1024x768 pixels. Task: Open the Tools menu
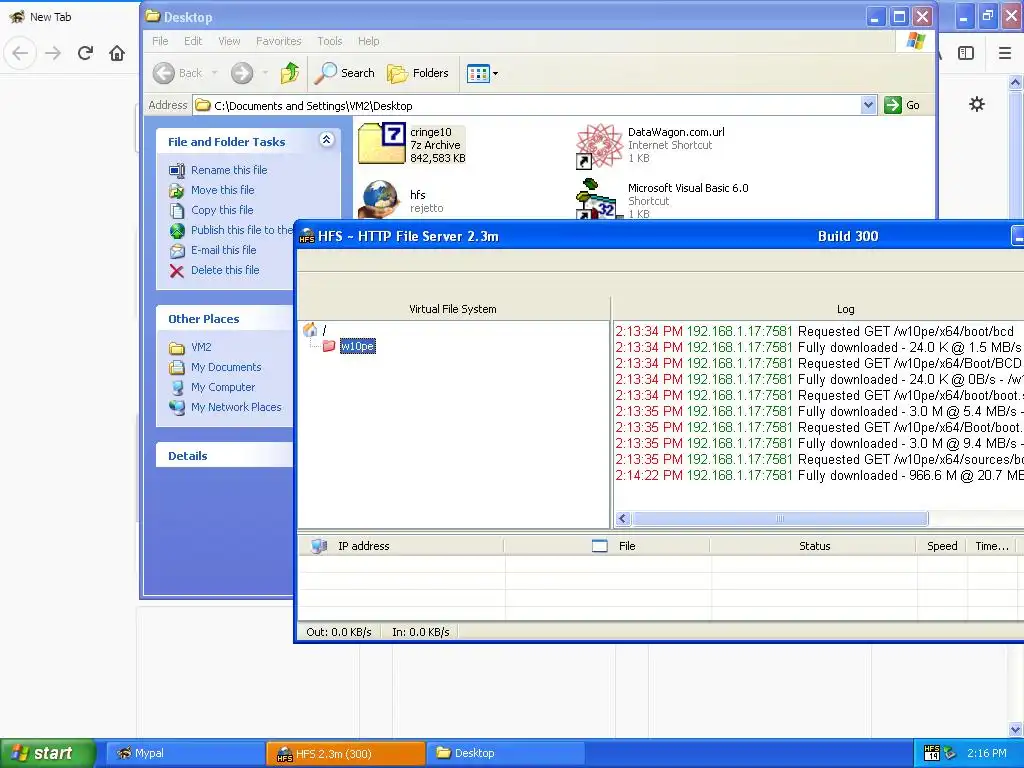point(330,41)
